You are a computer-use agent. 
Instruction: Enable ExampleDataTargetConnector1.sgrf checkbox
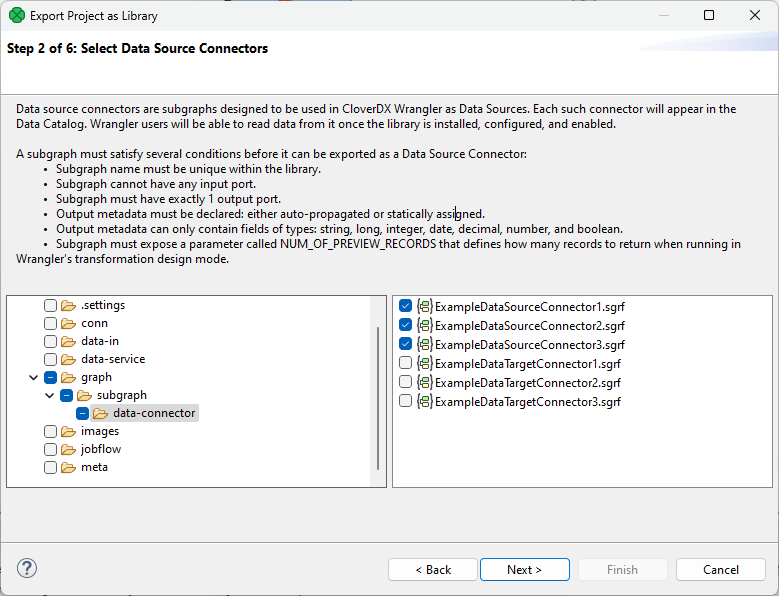click(405, 363)
